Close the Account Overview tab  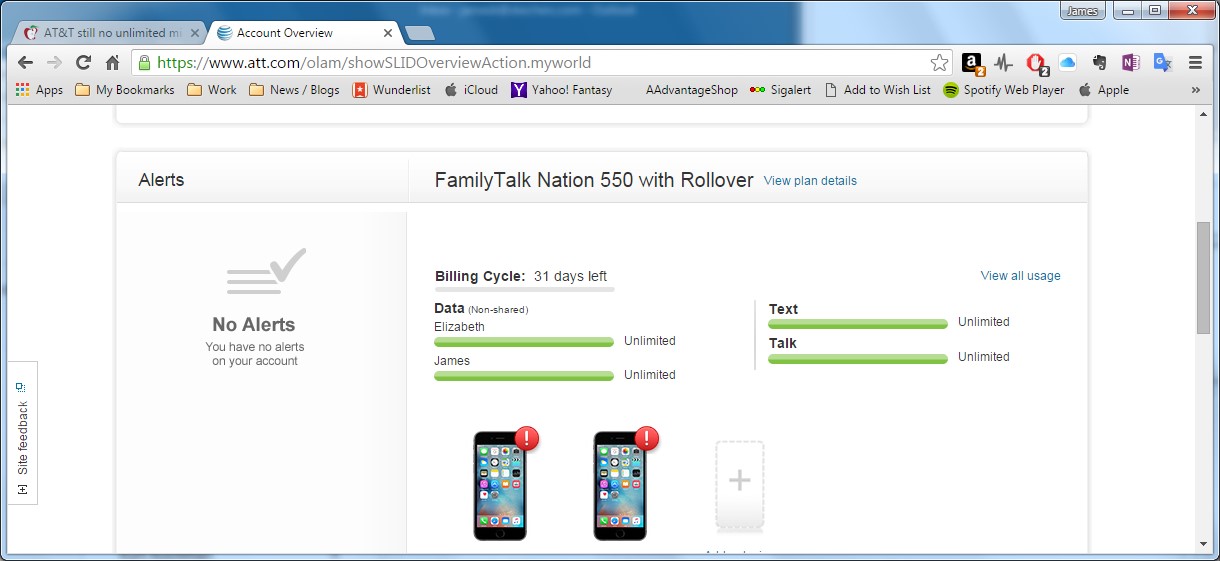click(x=388, y=33)
